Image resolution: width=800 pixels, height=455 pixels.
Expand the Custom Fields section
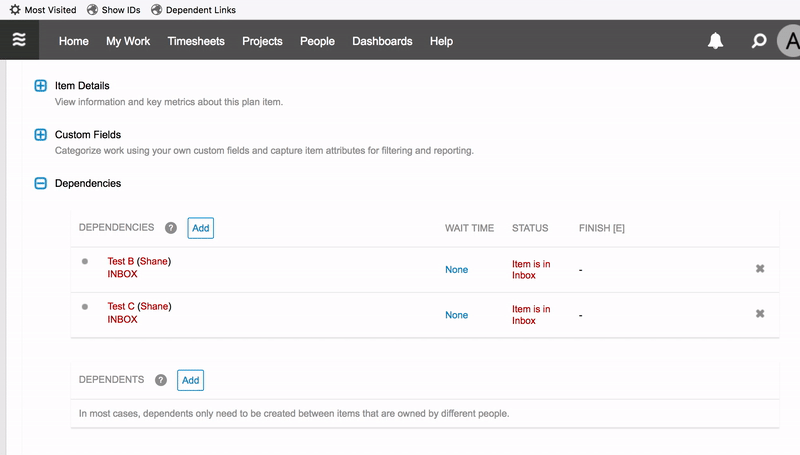(40, 135)
